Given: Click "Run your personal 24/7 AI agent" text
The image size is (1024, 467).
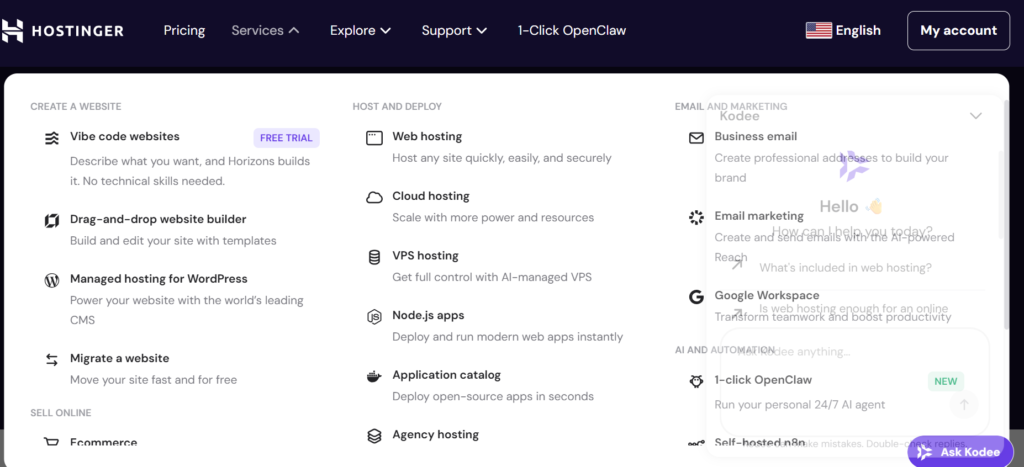Looking at the screenshot, I should click(799, 405).
